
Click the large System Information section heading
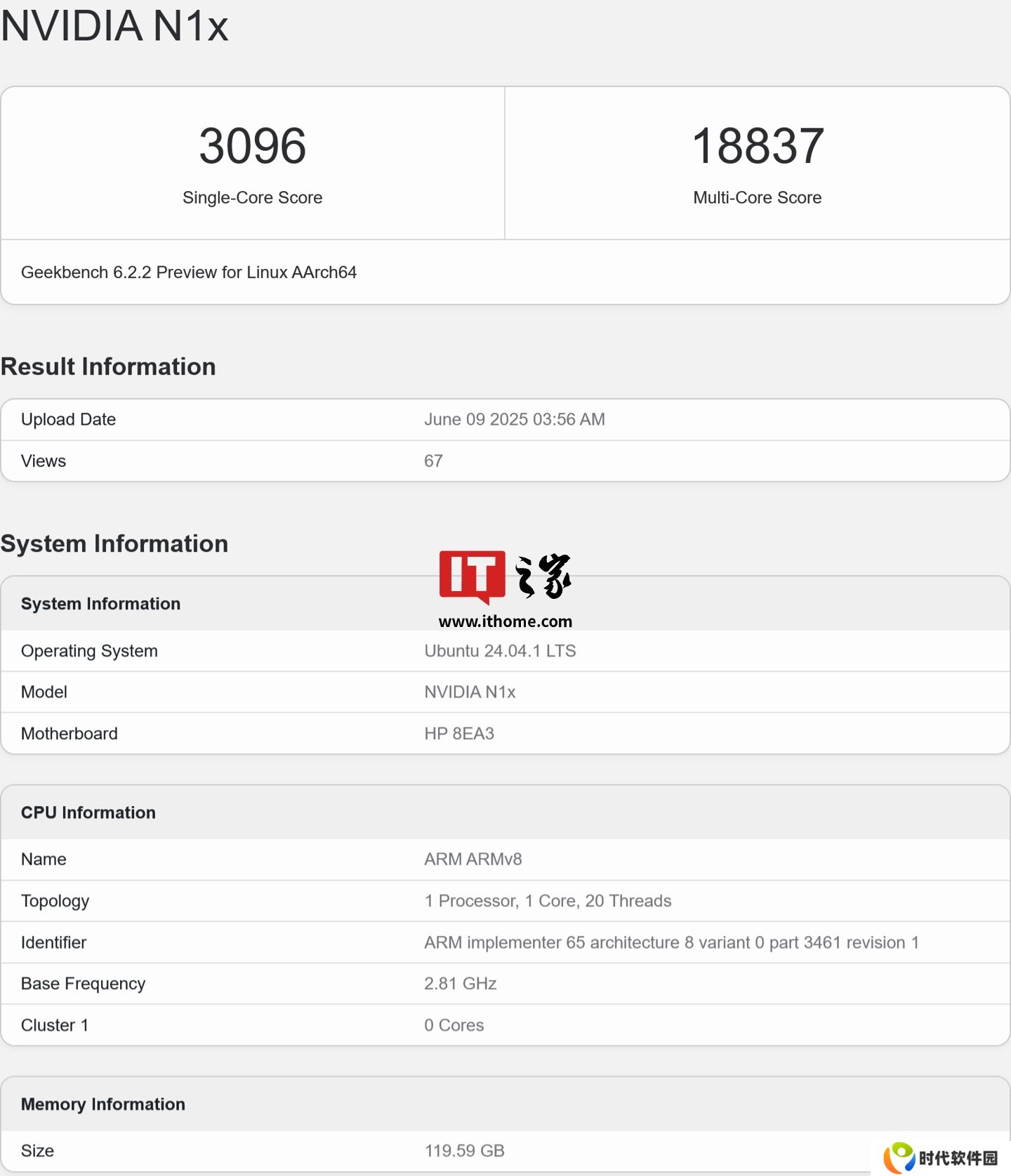pos(114,543)
